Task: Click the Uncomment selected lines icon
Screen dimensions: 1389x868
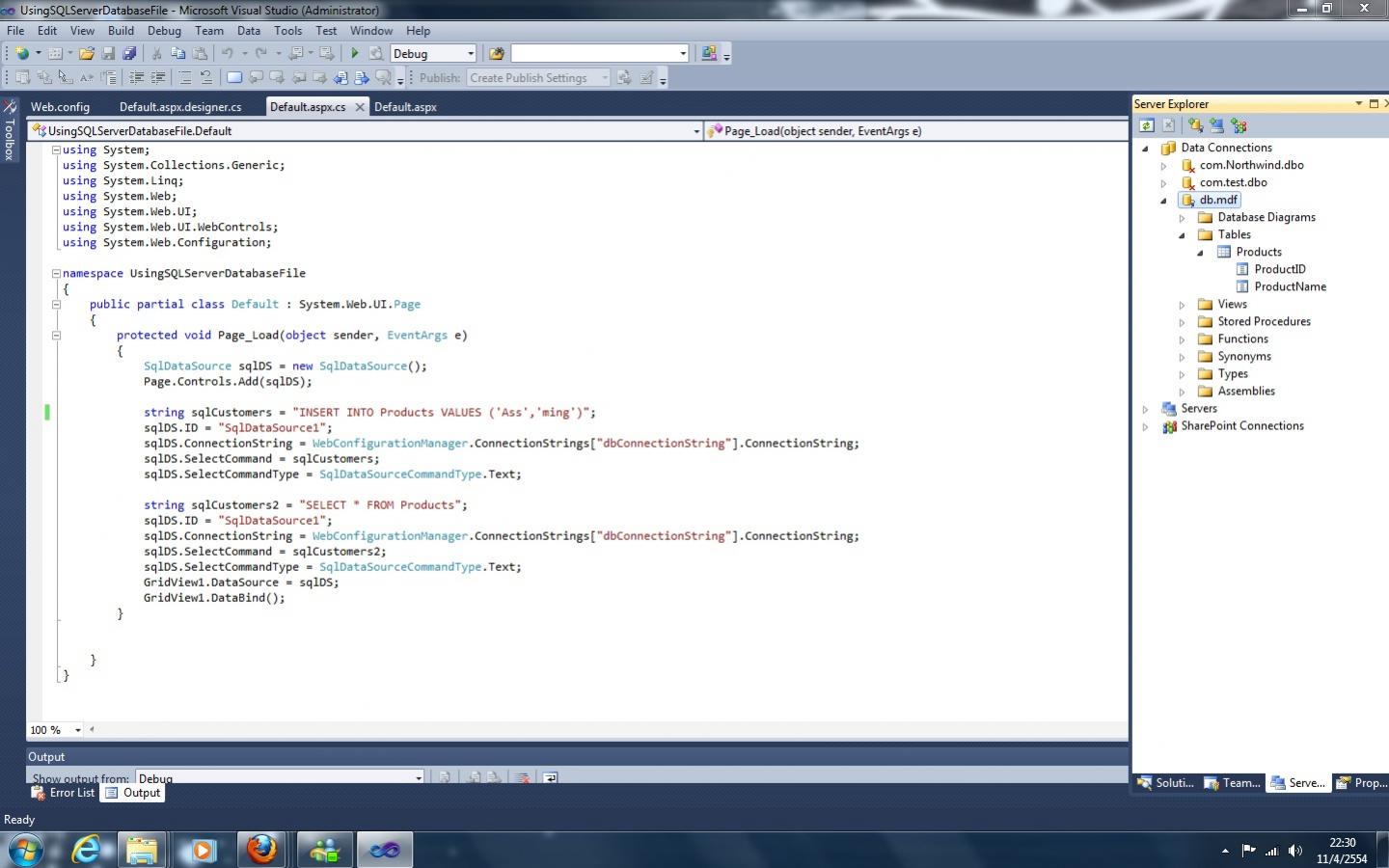Action: point(206,78)
